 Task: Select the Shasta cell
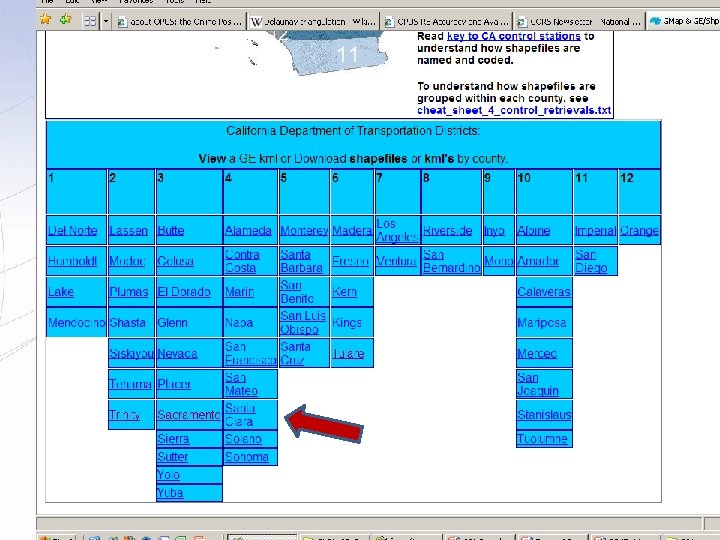tap(131, 322)
